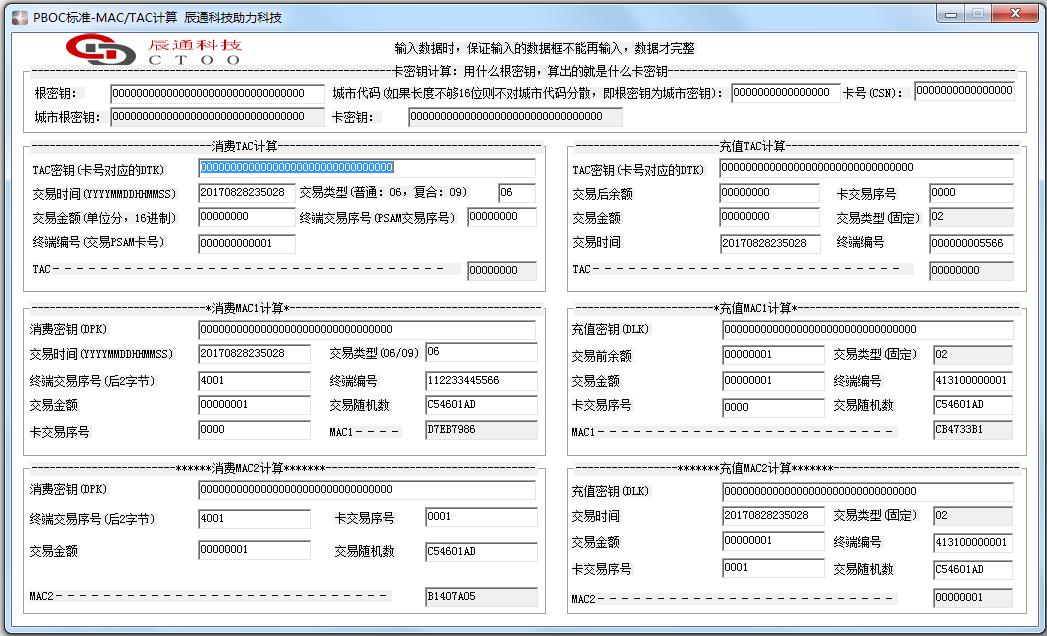
Task: Click 交易时间 field in 充值MAC2计算
Action: [x=773, y=516]
